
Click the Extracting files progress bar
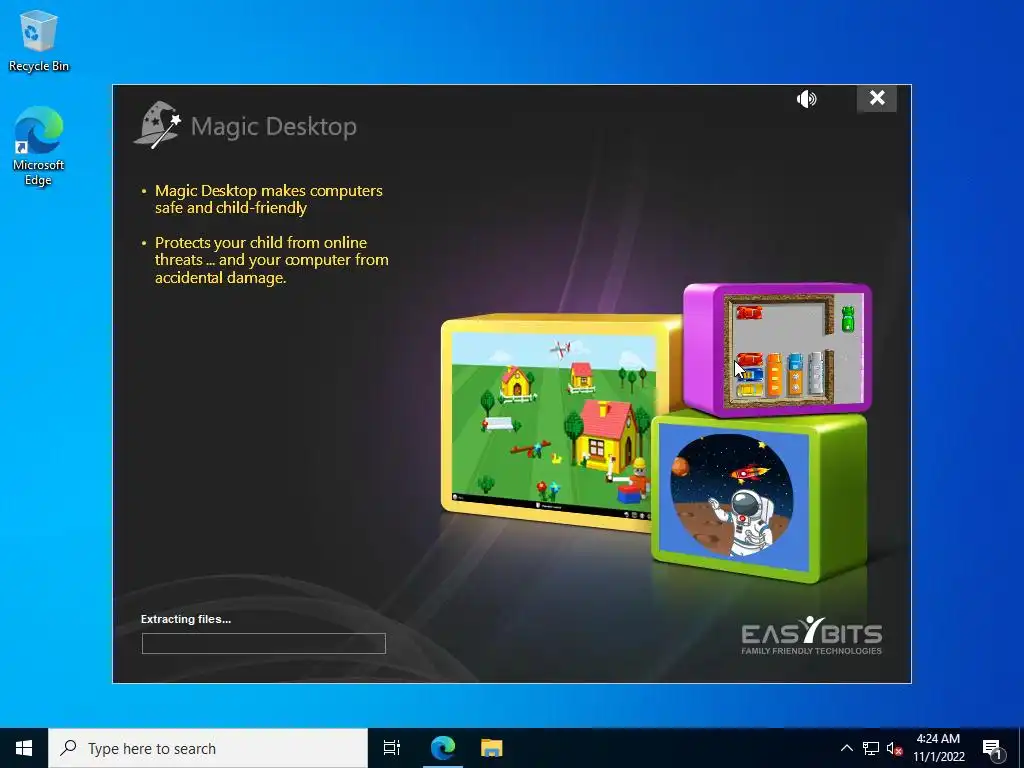tap(264, 643)
